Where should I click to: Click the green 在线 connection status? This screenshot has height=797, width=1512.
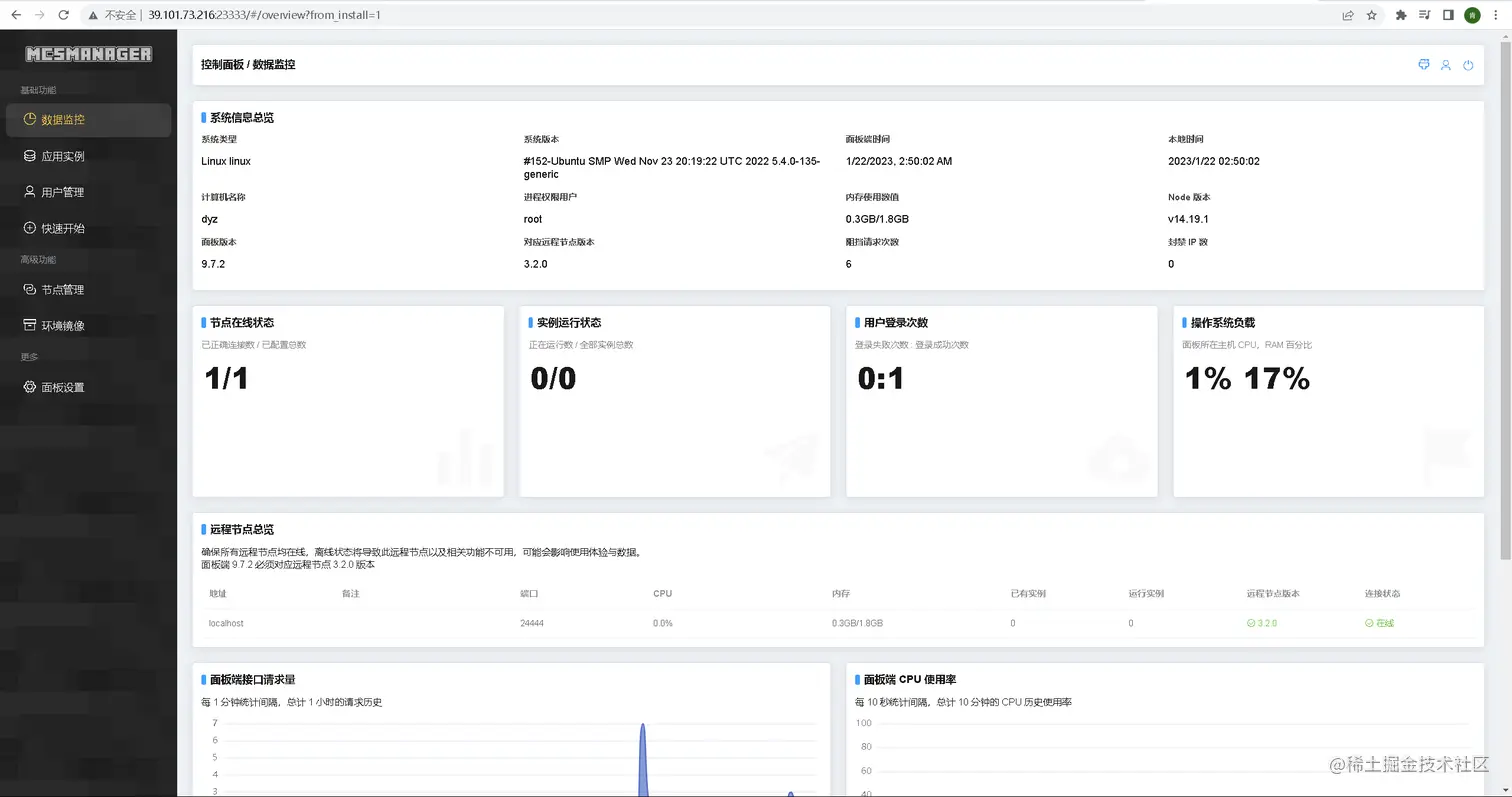1379,623
